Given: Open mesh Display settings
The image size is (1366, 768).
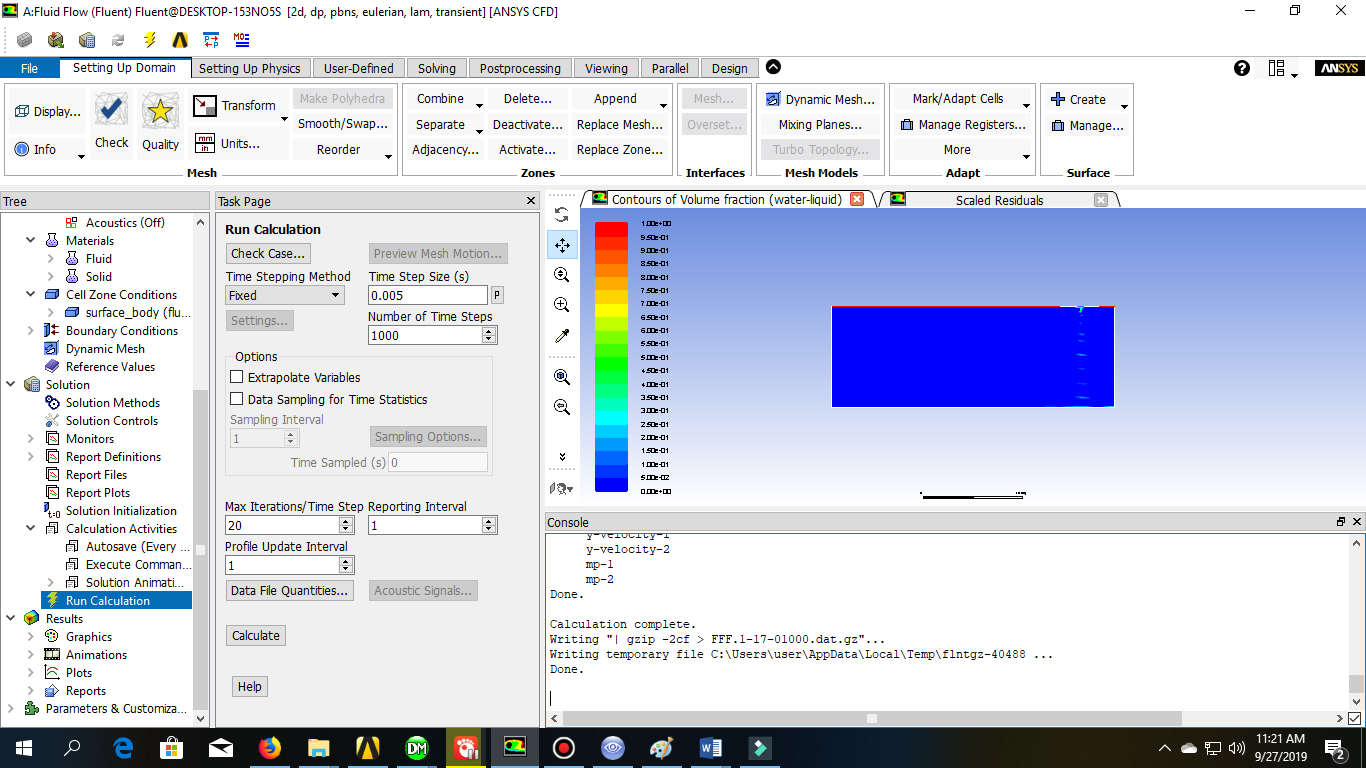Looking at the screenshot, I should 47,111.
